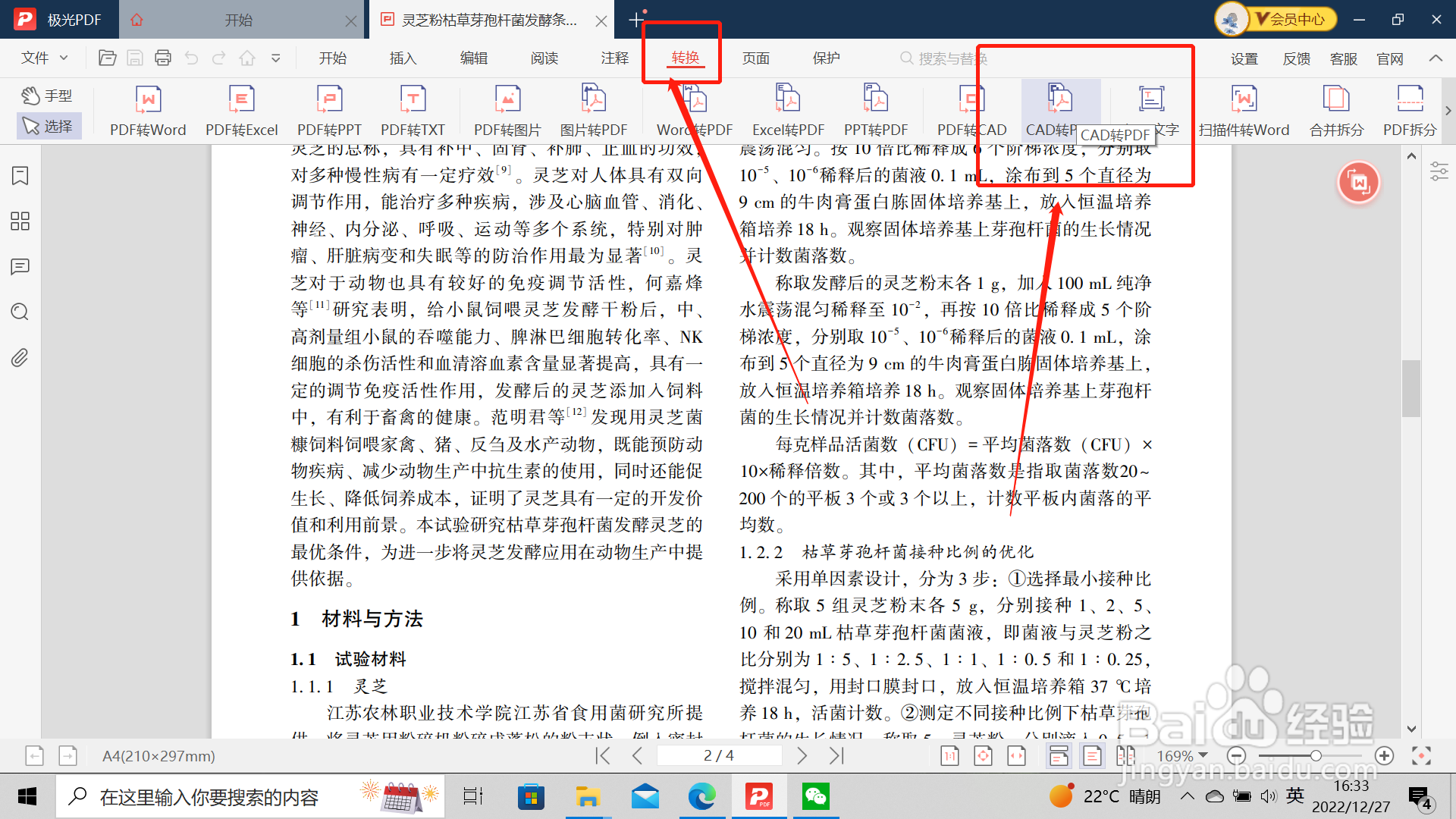
Task: Open the attachments paperclip panel
Action: [20, 357]
